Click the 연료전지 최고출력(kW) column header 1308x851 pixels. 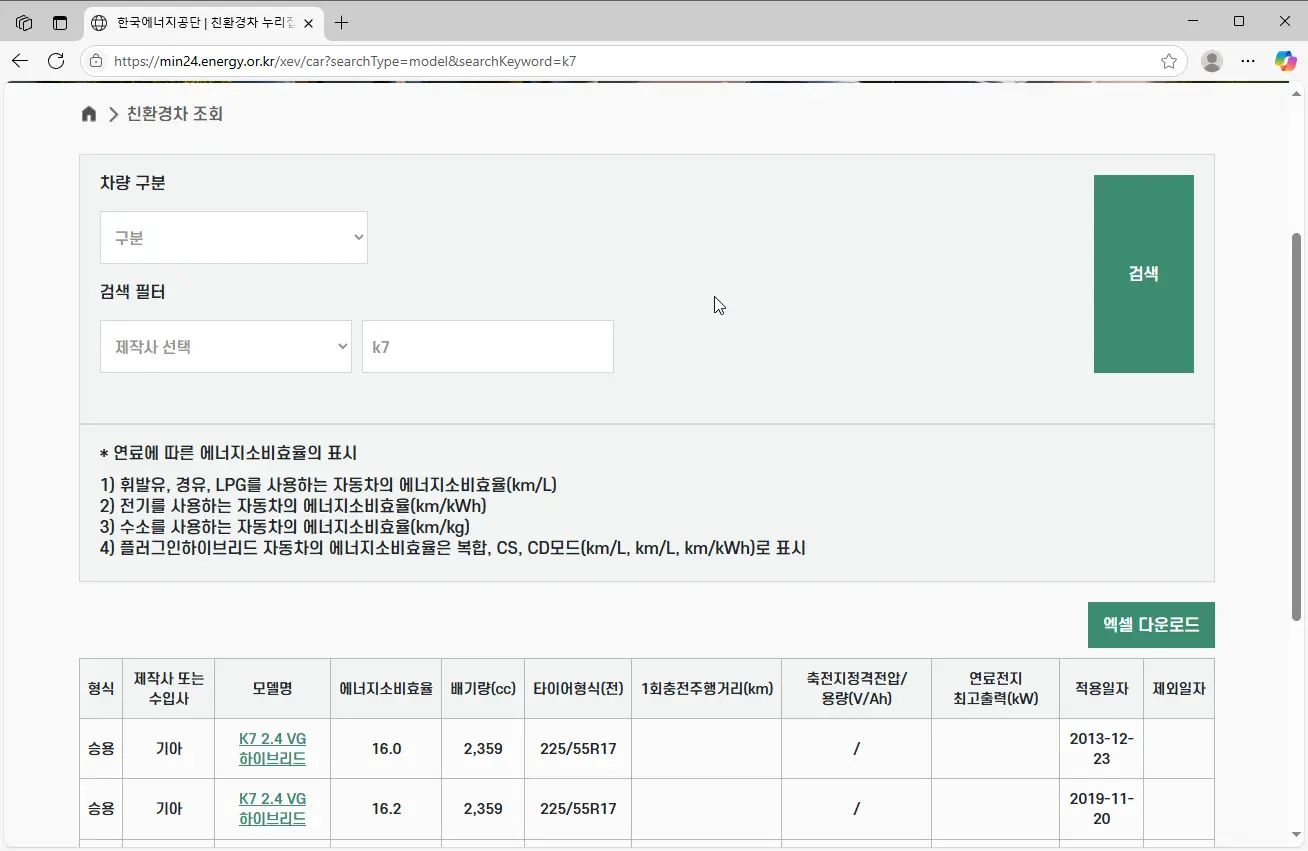996,689
